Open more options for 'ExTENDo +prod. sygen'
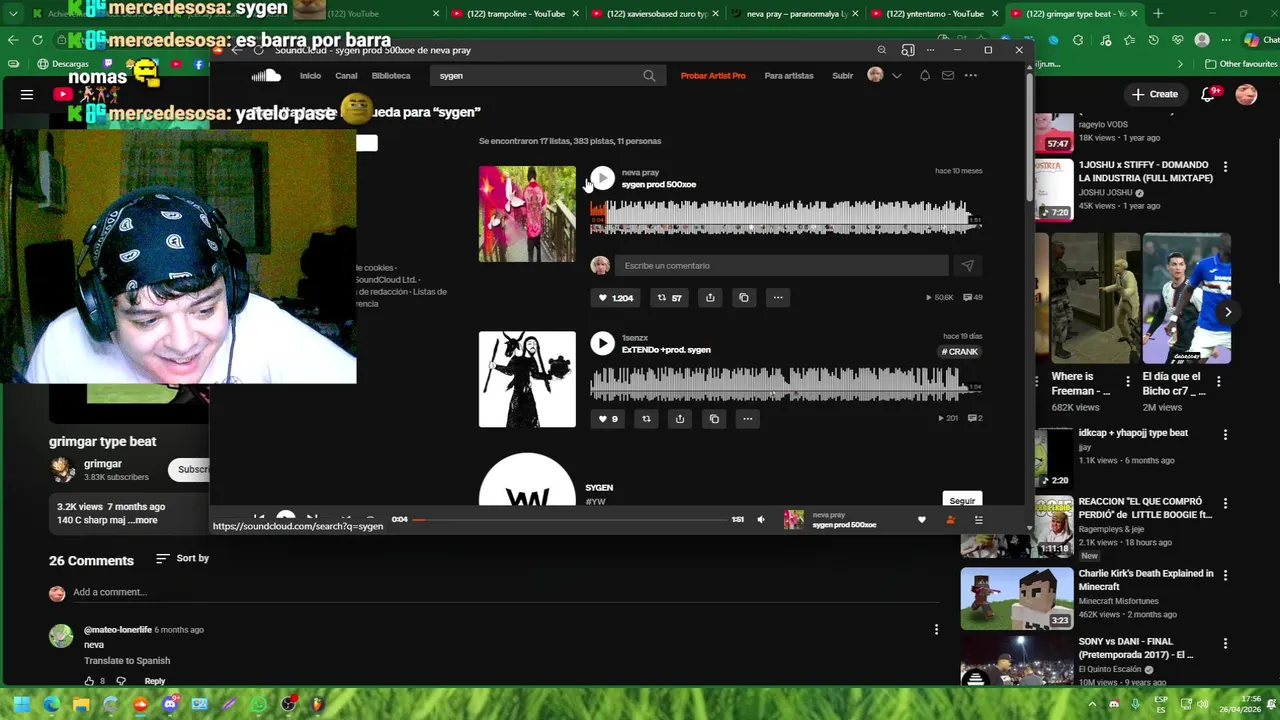 pos(748,419)
